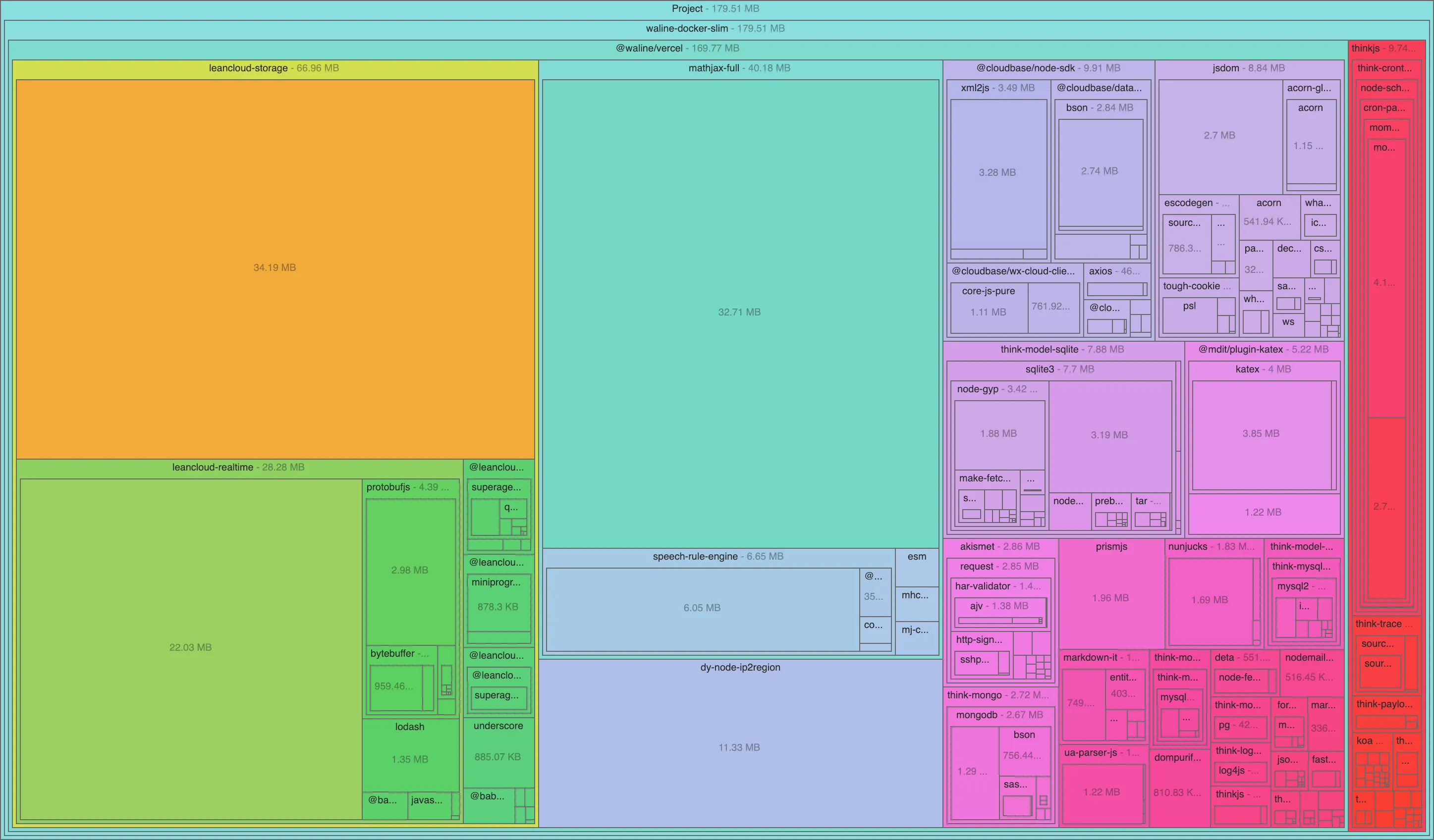Select the speech-rule-engine 6.05 MB block
Viewport: 1434px width, 840px height.
(x=702, y=608)
